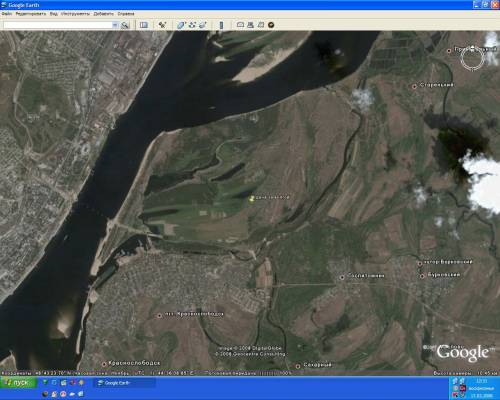Image resolution: width=500 pixels, height=400 pixels.
Task: Click inside the search input field
Action: point(58,25)
